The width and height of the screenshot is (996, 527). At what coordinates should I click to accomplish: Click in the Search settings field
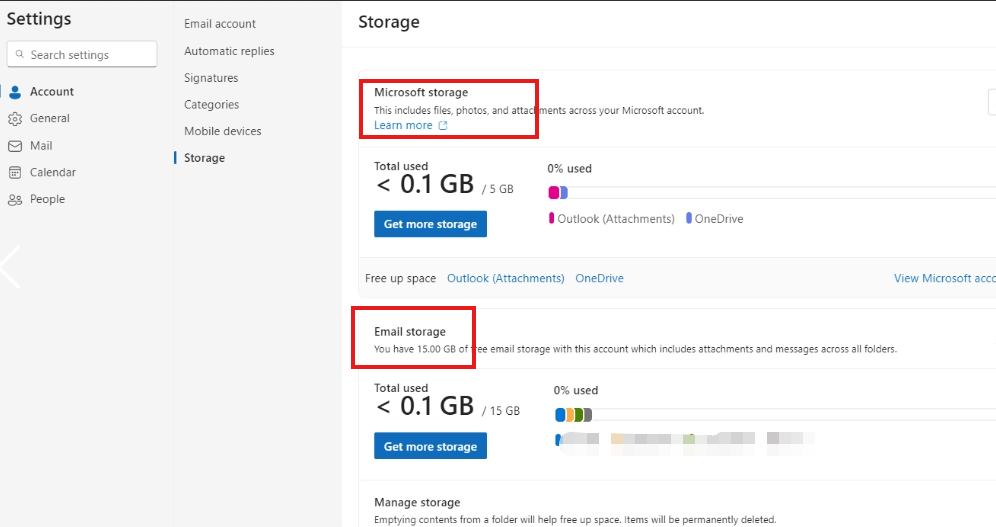point(82,55)
